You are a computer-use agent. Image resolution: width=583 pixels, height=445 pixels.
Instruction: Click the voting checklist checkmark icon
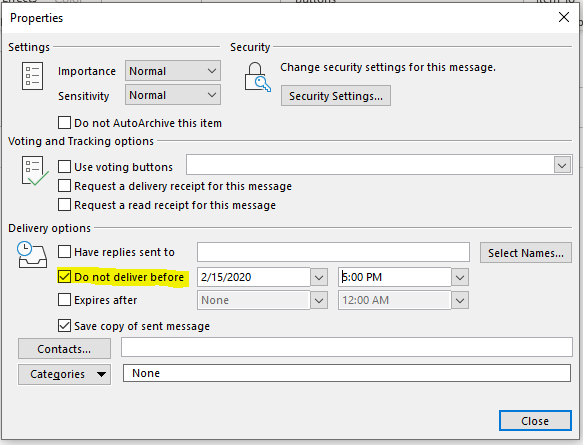pyautogui.click(x=35, y=171)
